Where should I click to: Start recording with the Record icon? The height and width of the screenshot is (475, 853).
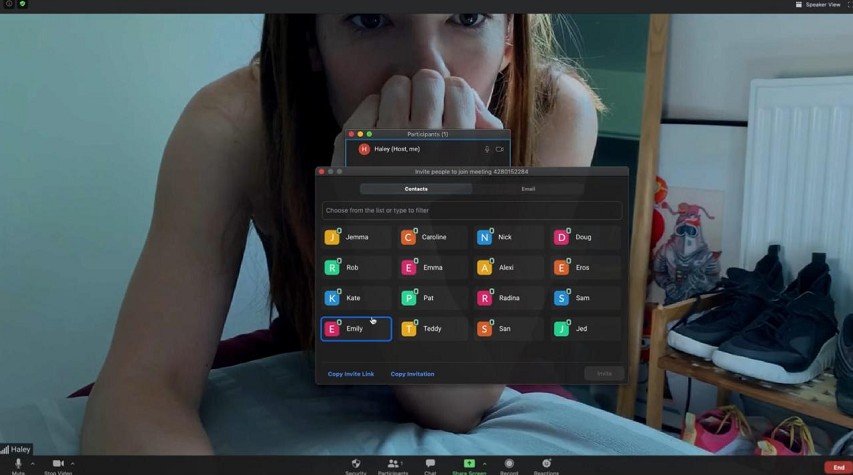(509, 464)
